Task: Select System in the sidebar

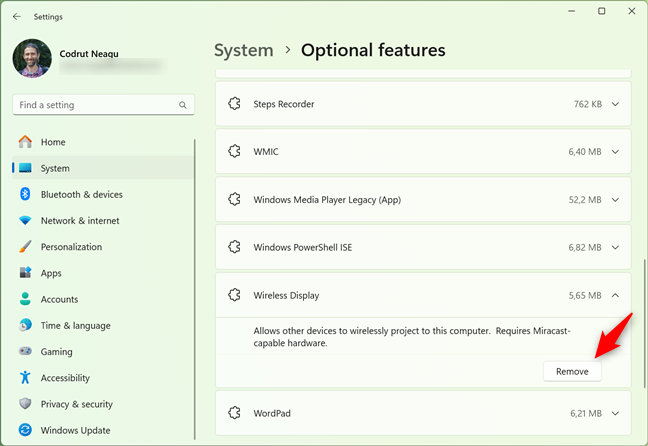Action: coord(103,168)
